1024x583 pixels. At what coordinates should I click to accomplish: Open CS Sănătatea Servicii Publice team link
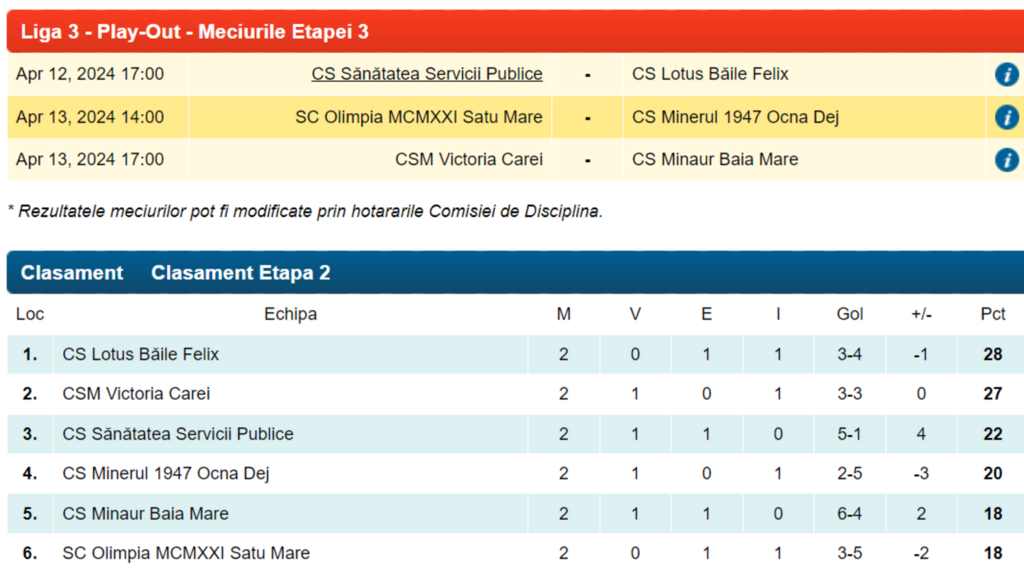pyautogui.click(x=427, y=74)
